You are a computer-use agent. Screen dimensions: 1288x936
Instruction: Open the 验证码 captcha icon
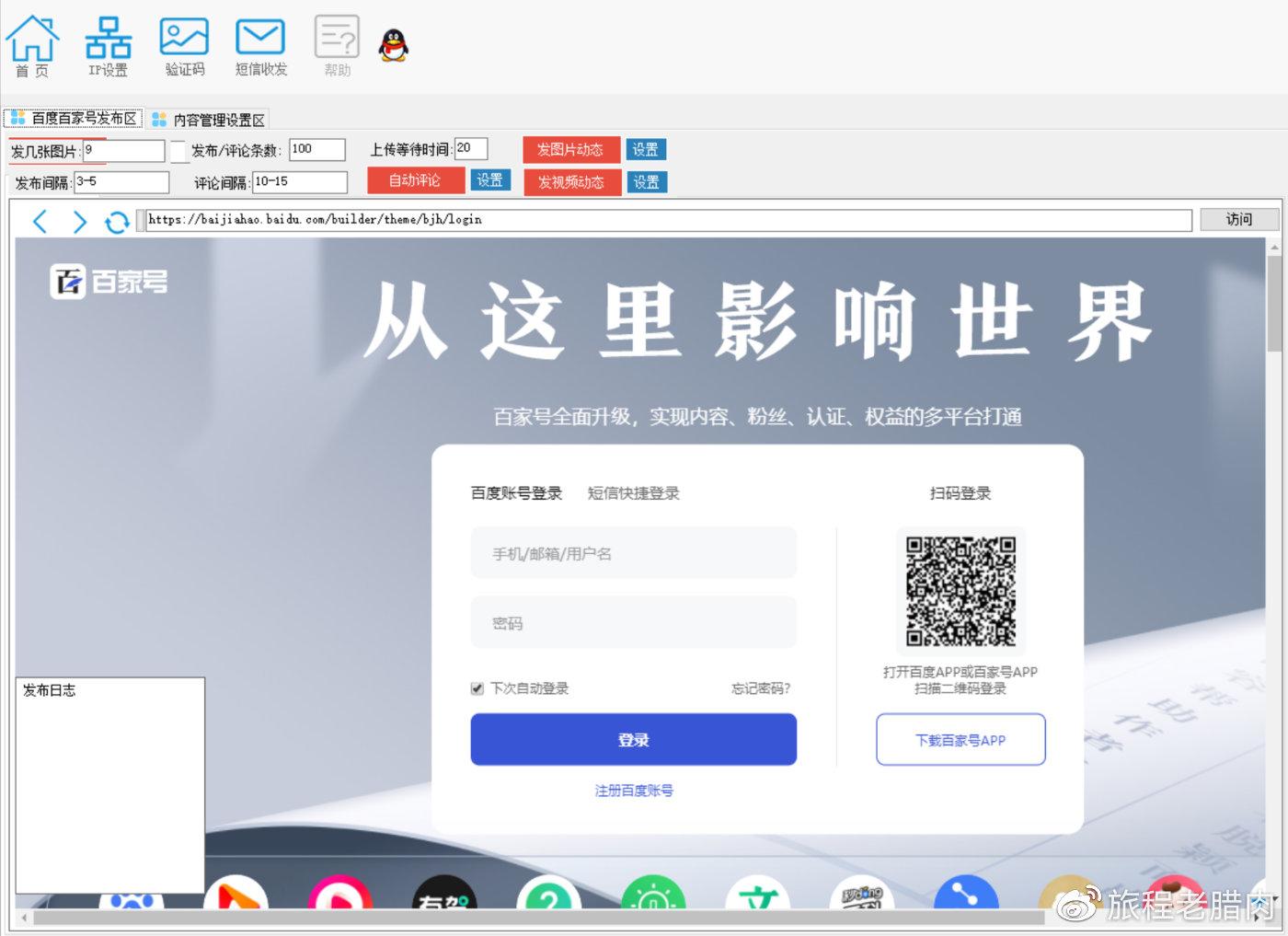184,45
